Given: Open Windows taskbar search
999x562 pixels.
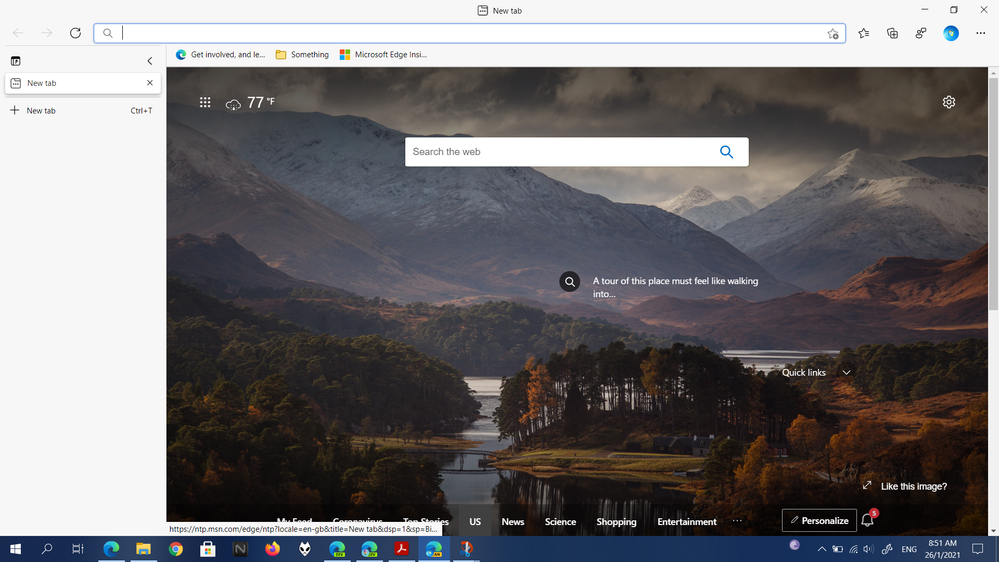Looking at the screenshot, I should 47,549.
